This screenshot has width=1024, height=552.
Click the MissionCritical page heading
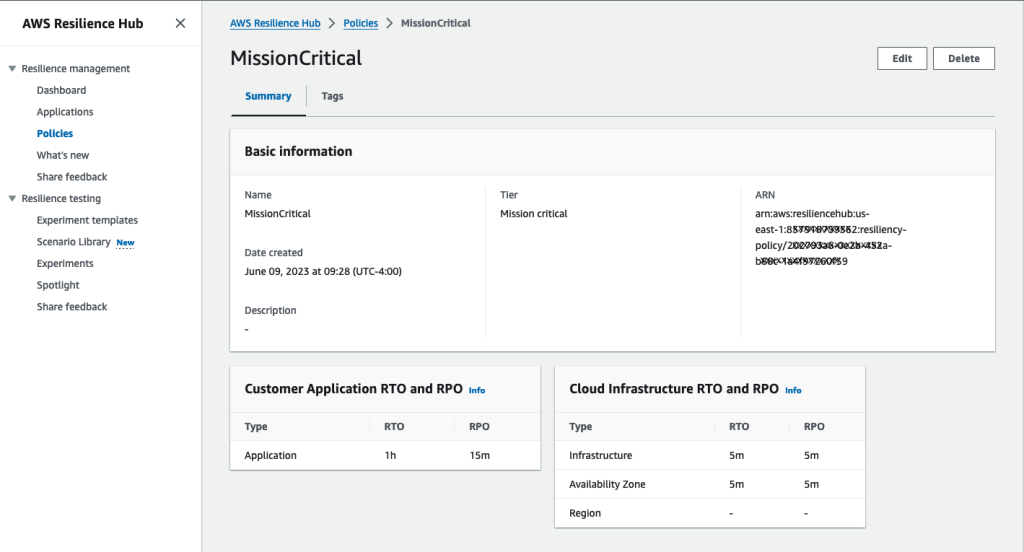click(296, 58)
